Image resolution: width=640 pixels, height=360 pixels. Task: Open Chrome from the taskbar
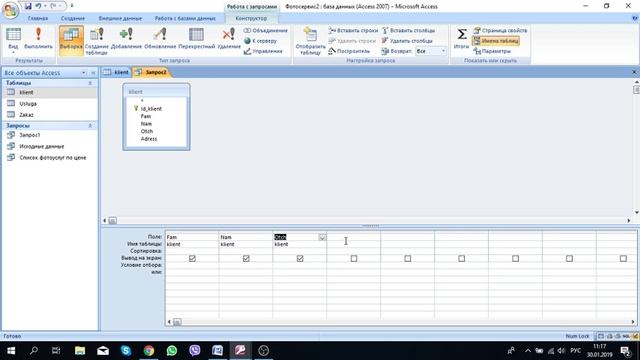(x=149, y=351)
